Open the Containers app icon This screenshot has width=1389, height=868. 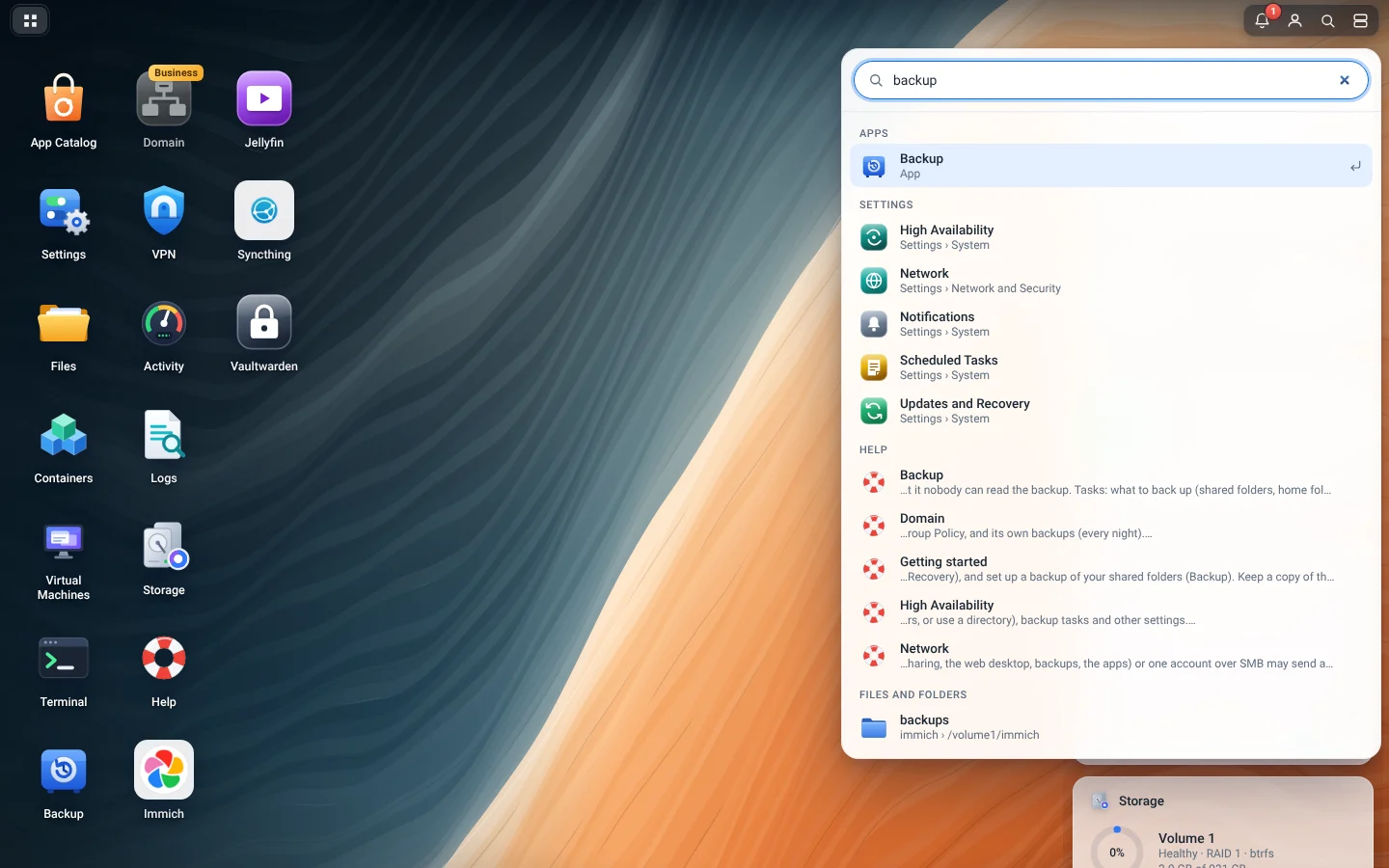(64, 435)
